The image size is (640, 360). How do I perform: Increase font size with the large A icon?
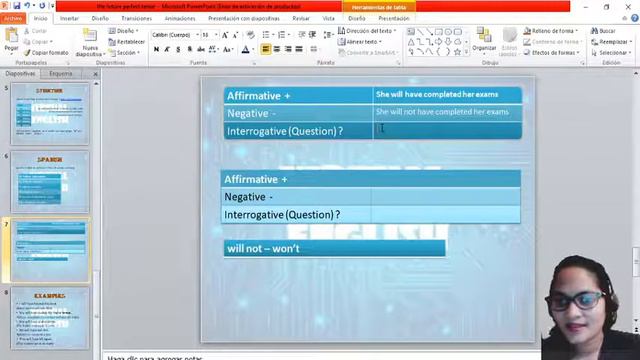(x=225, y=36)
